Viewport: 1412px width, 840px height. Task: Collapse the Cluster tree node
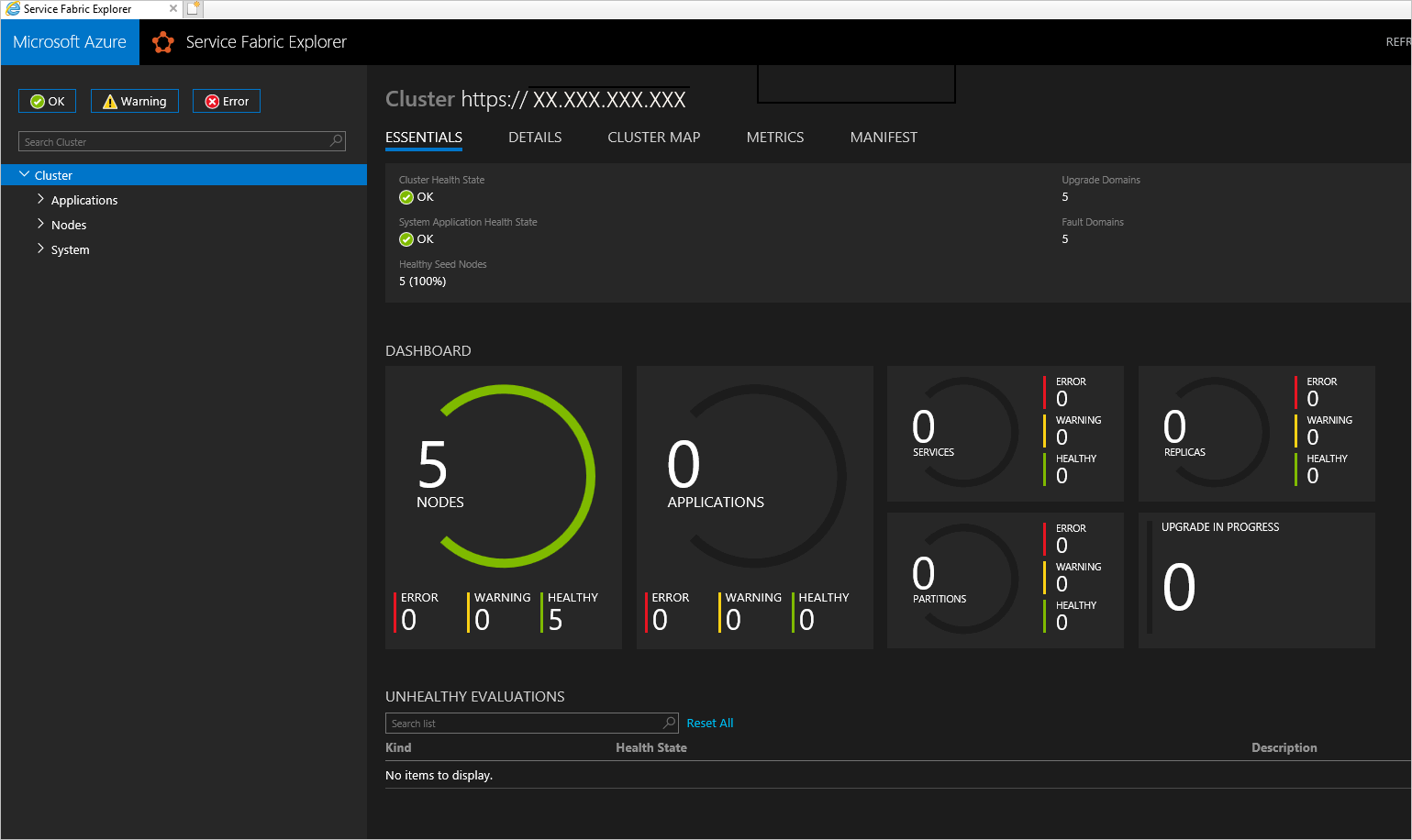pyautogui.click(x=24, y=174)
